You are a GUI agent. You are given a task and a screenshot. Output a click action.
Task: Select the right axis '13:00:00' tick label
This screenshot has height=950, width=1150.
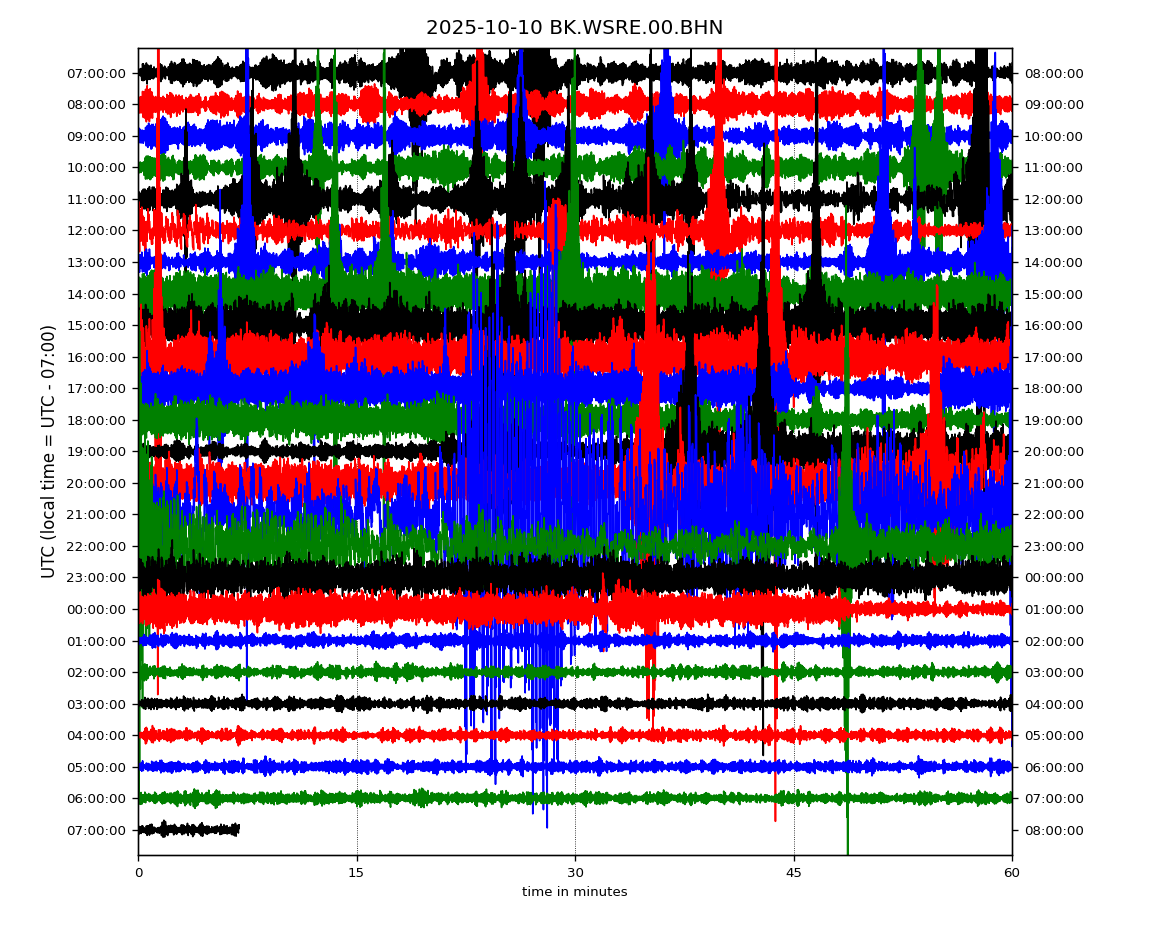pos(1051,231)
